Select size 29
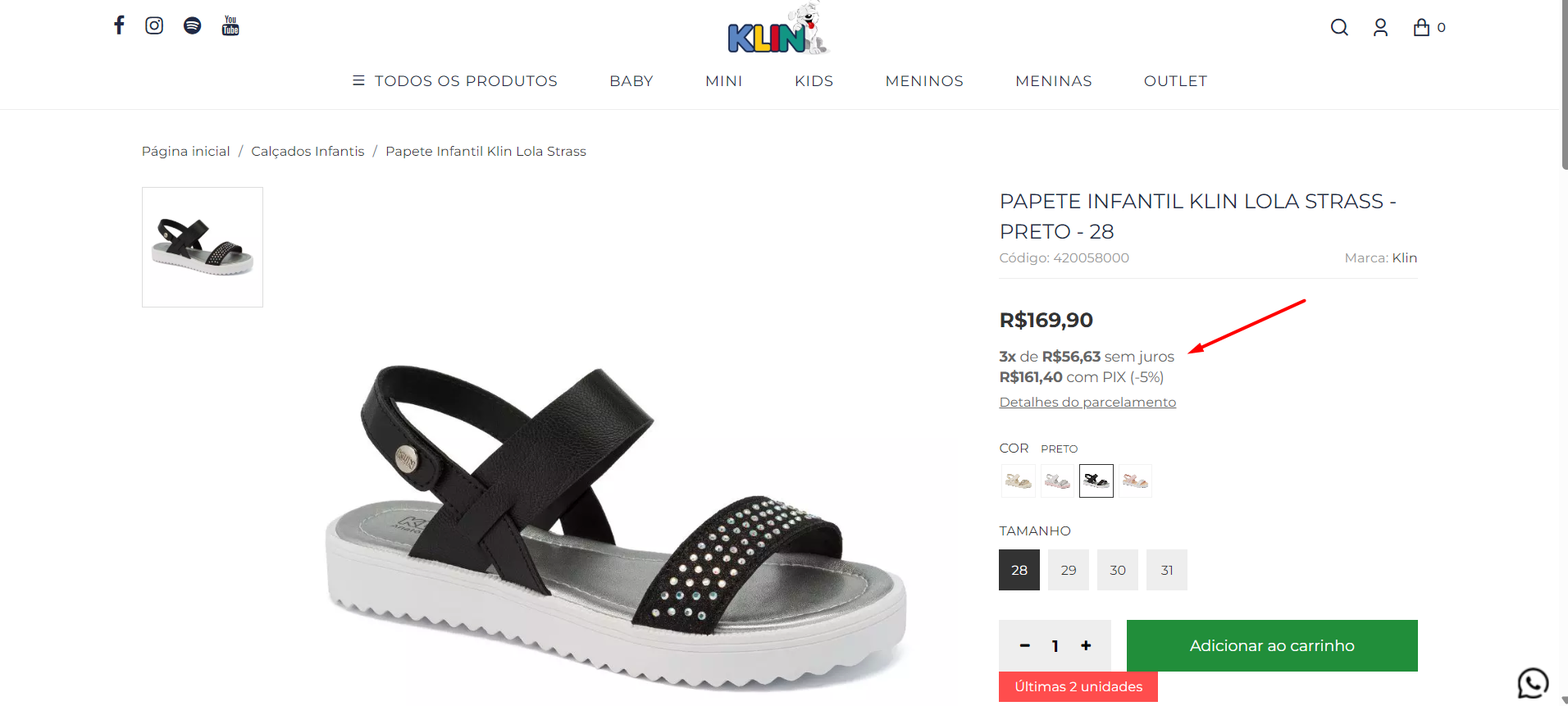The width and height of the screenshot is (1568, 706). [x=1068, y=569]
